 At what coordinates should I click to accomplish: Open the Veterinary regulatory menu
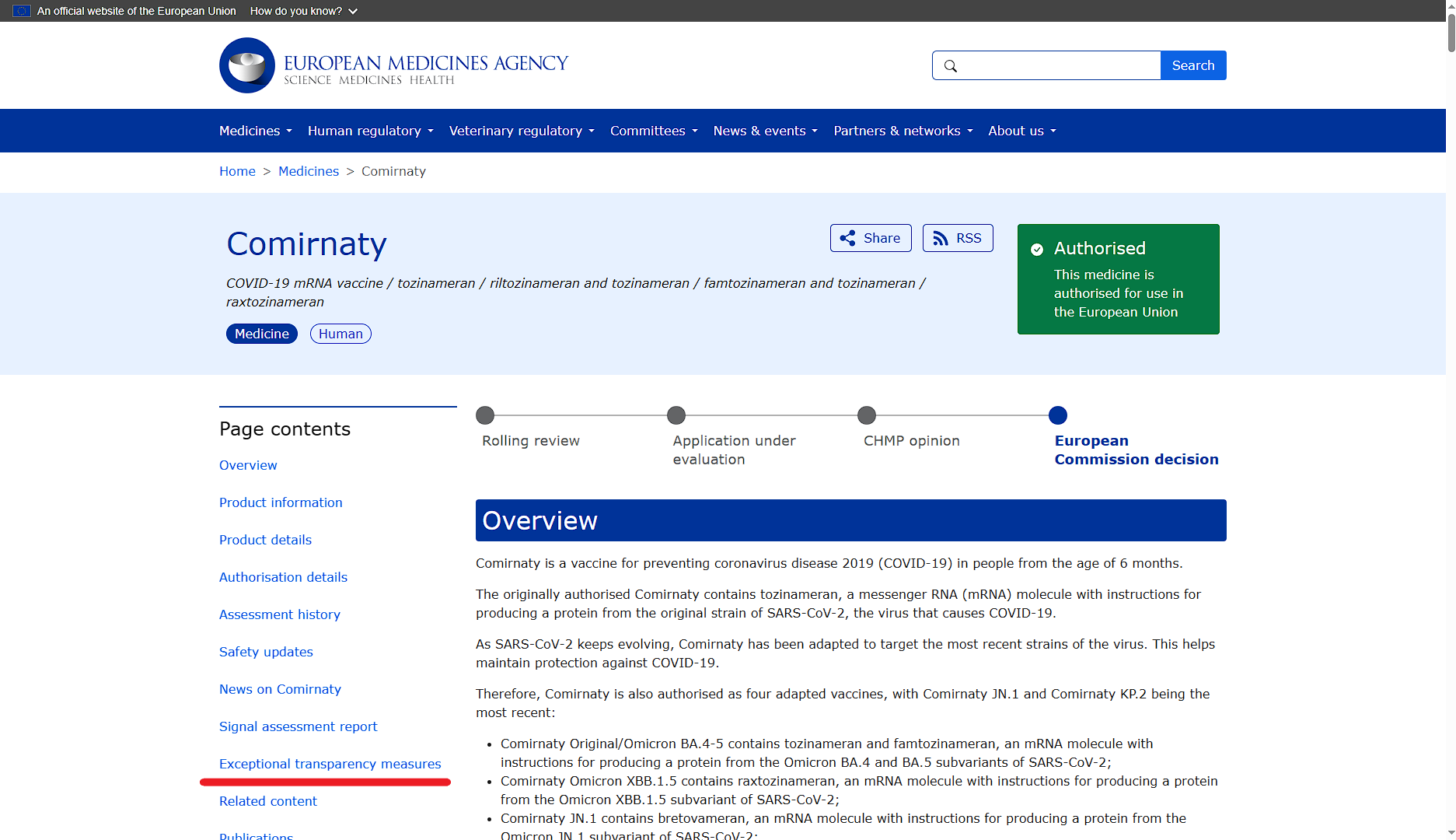point(522,131)
